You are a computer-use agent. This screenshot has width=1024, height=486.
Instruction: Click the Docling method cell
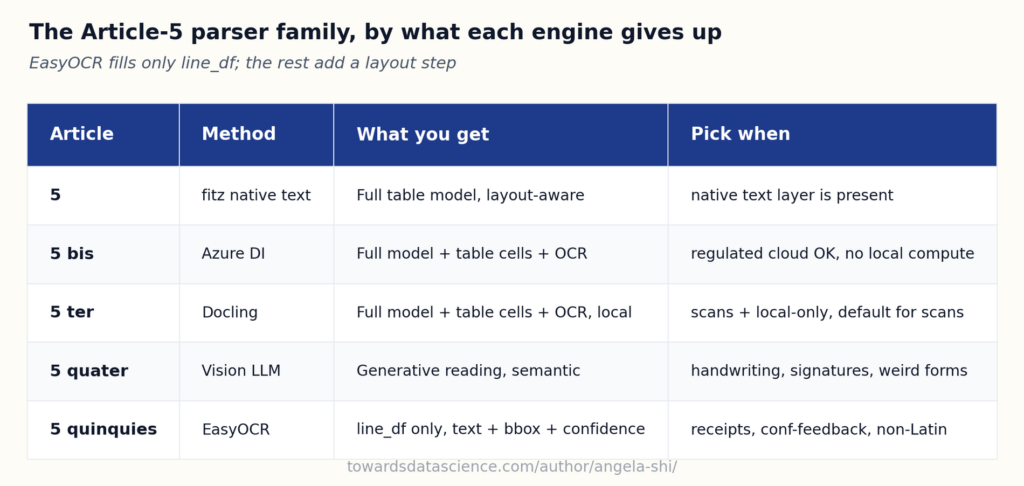256,313
